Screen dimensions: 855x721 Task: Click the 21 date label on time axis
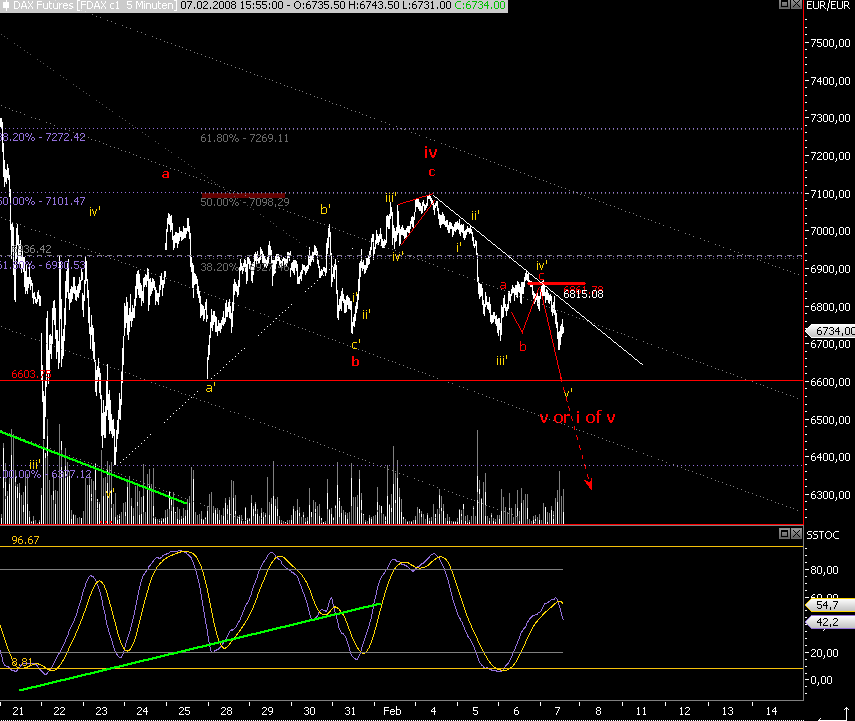point(18,711)
